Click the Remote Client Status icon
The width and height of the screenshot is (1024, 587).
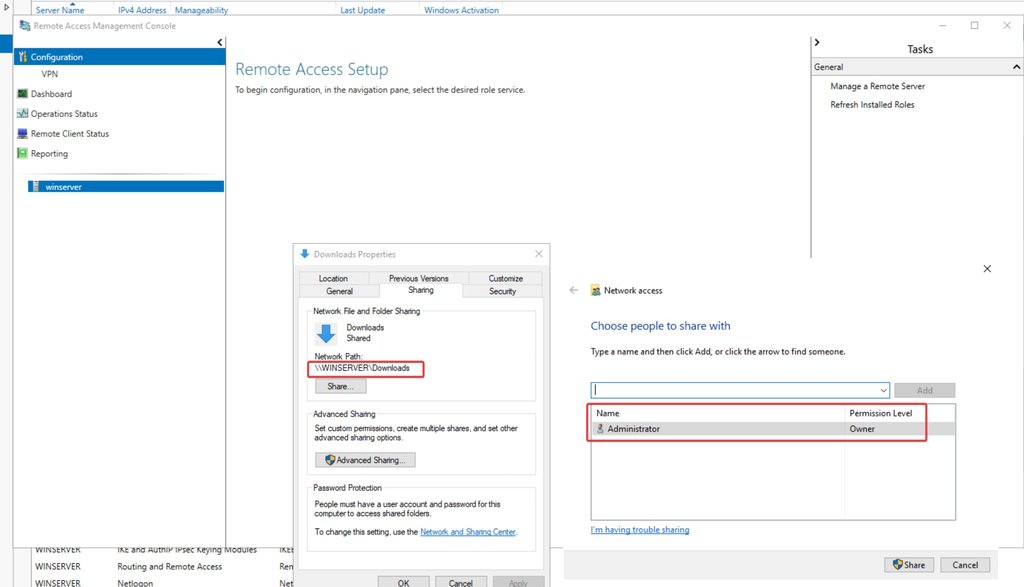(22, 134)
